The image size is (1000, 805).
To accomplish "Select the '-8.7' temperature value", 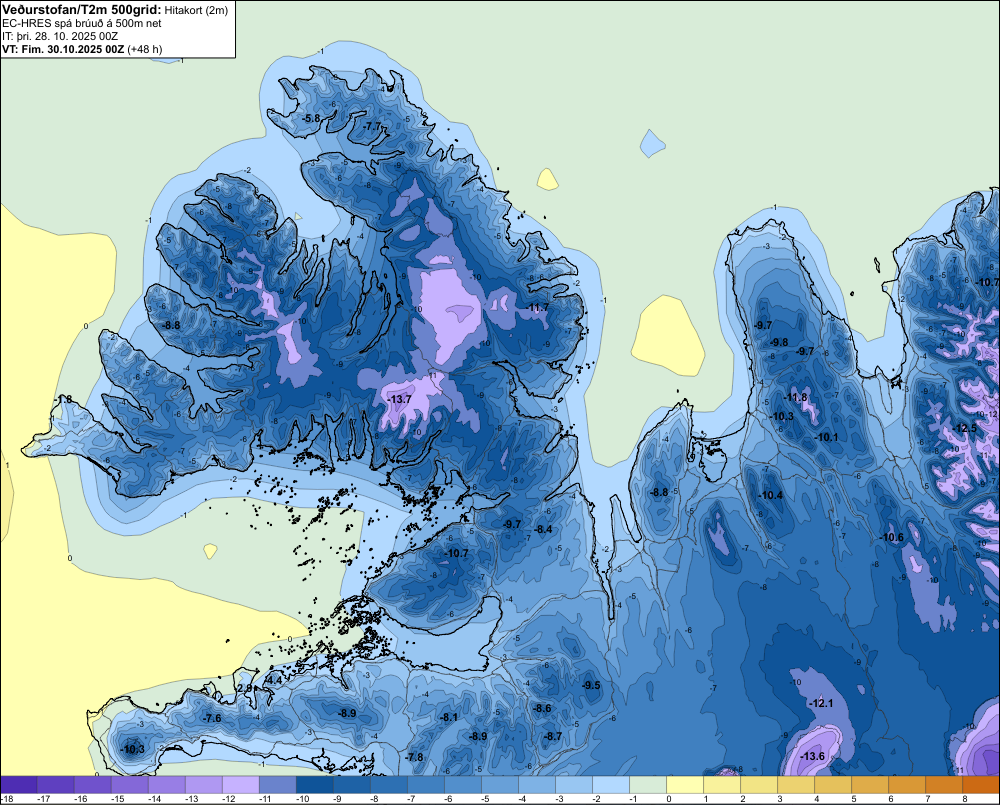I will pos(553,736).
